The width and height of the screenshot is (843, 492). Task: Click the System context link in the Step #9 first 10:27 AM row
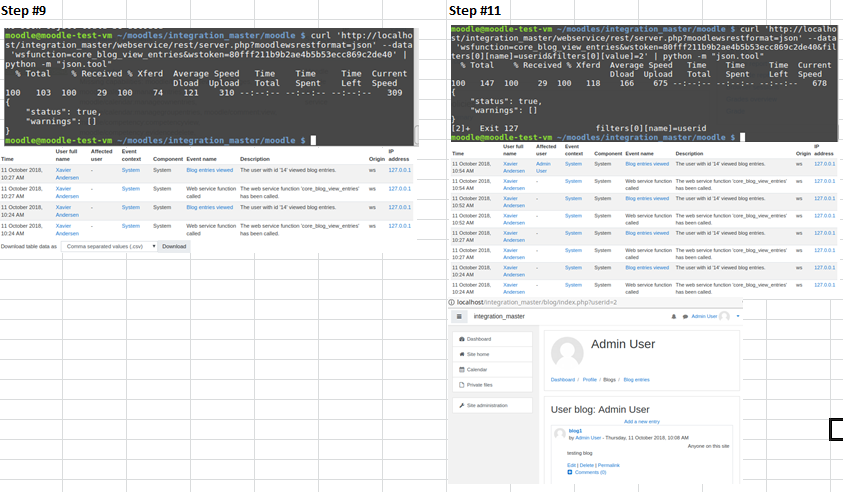coord(131,170)
